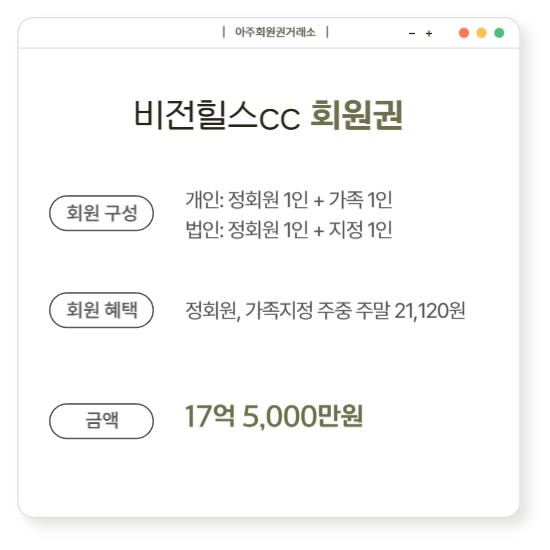Click the red circle window button
Image resolution: width=550 pixels, height=550 pixels.
[464, 33]
